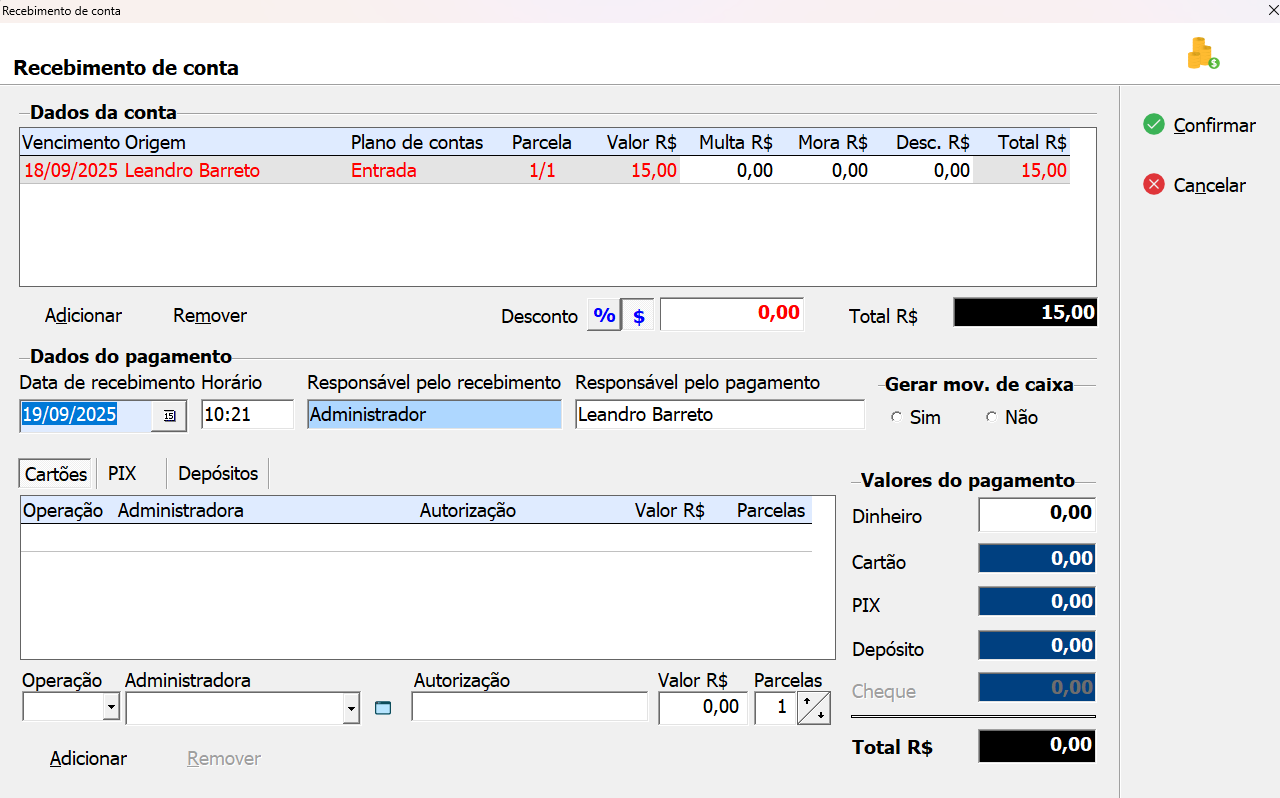
Task: Click the red Cancelar X icon
Action: pyautogui.click(x=1154, y=185)
